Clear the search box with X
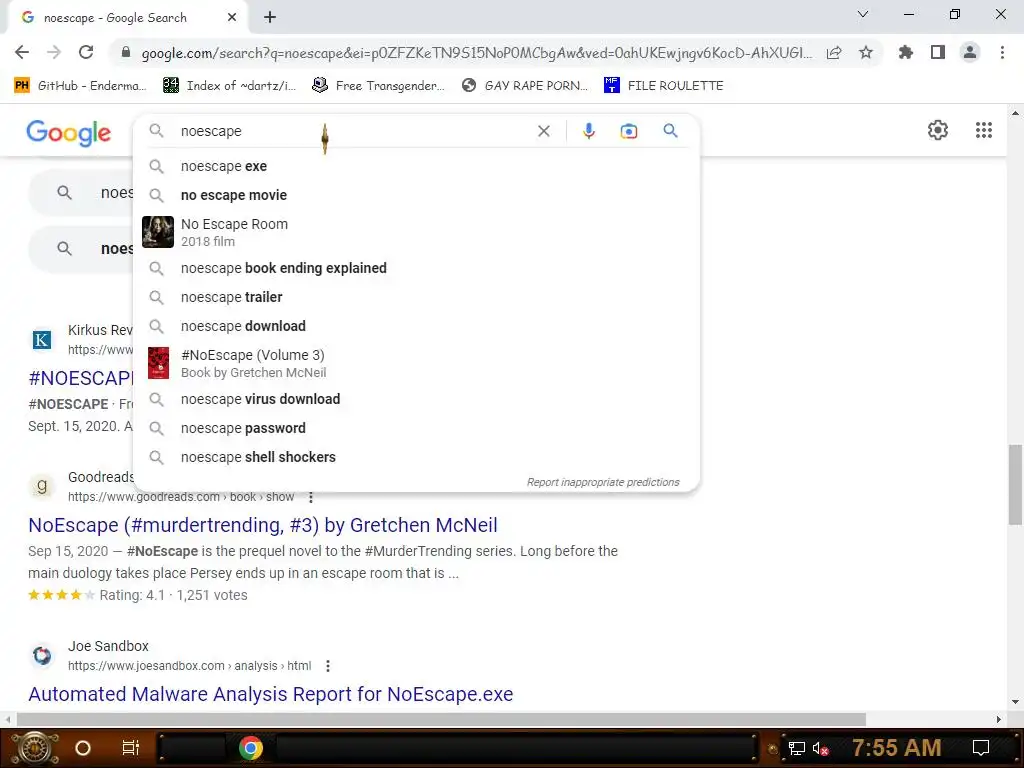Image resolution: width=1024 pixels, height=768 pixels. tap(543, 131)
